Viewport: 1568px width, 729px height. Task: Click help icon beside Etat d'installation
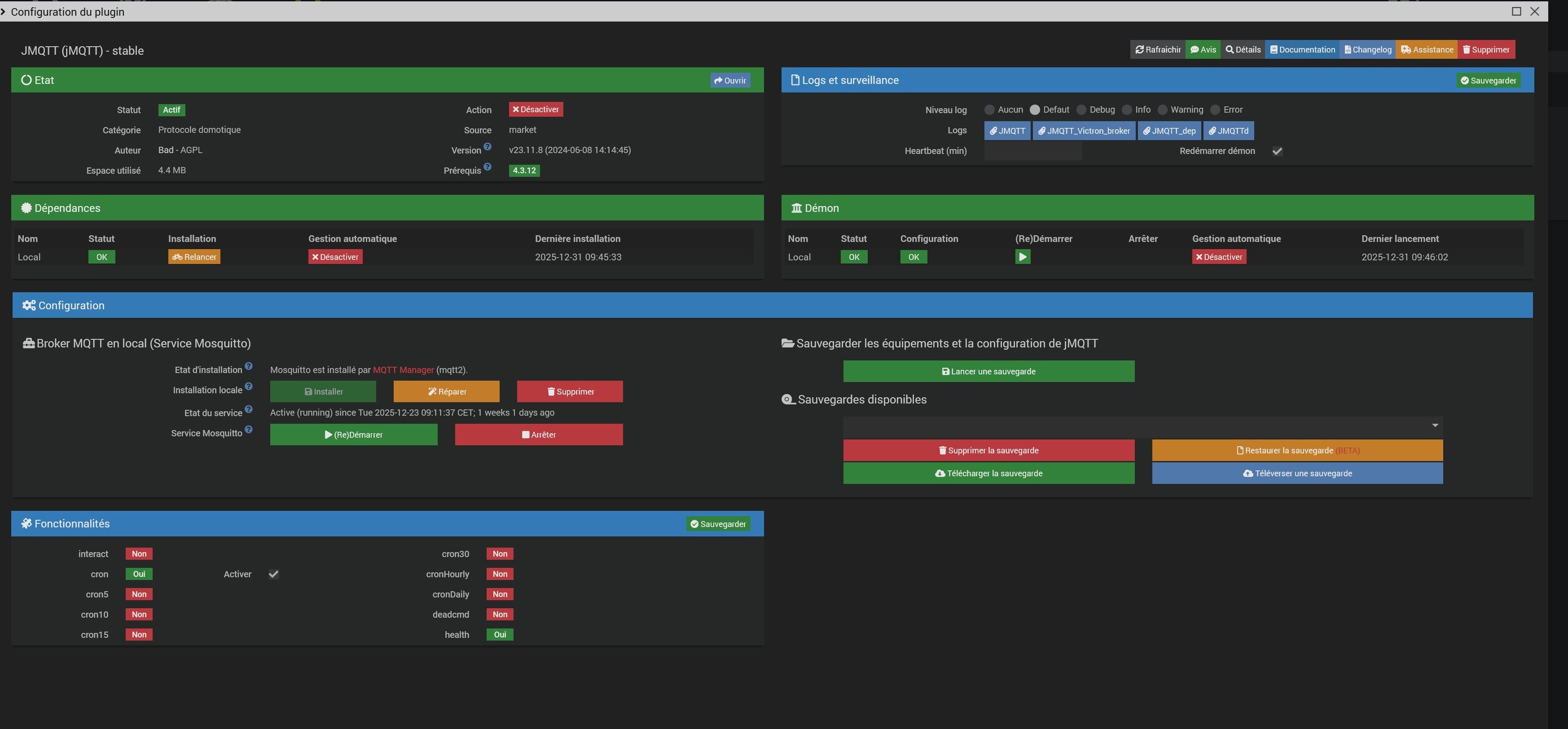coord(248,366)
